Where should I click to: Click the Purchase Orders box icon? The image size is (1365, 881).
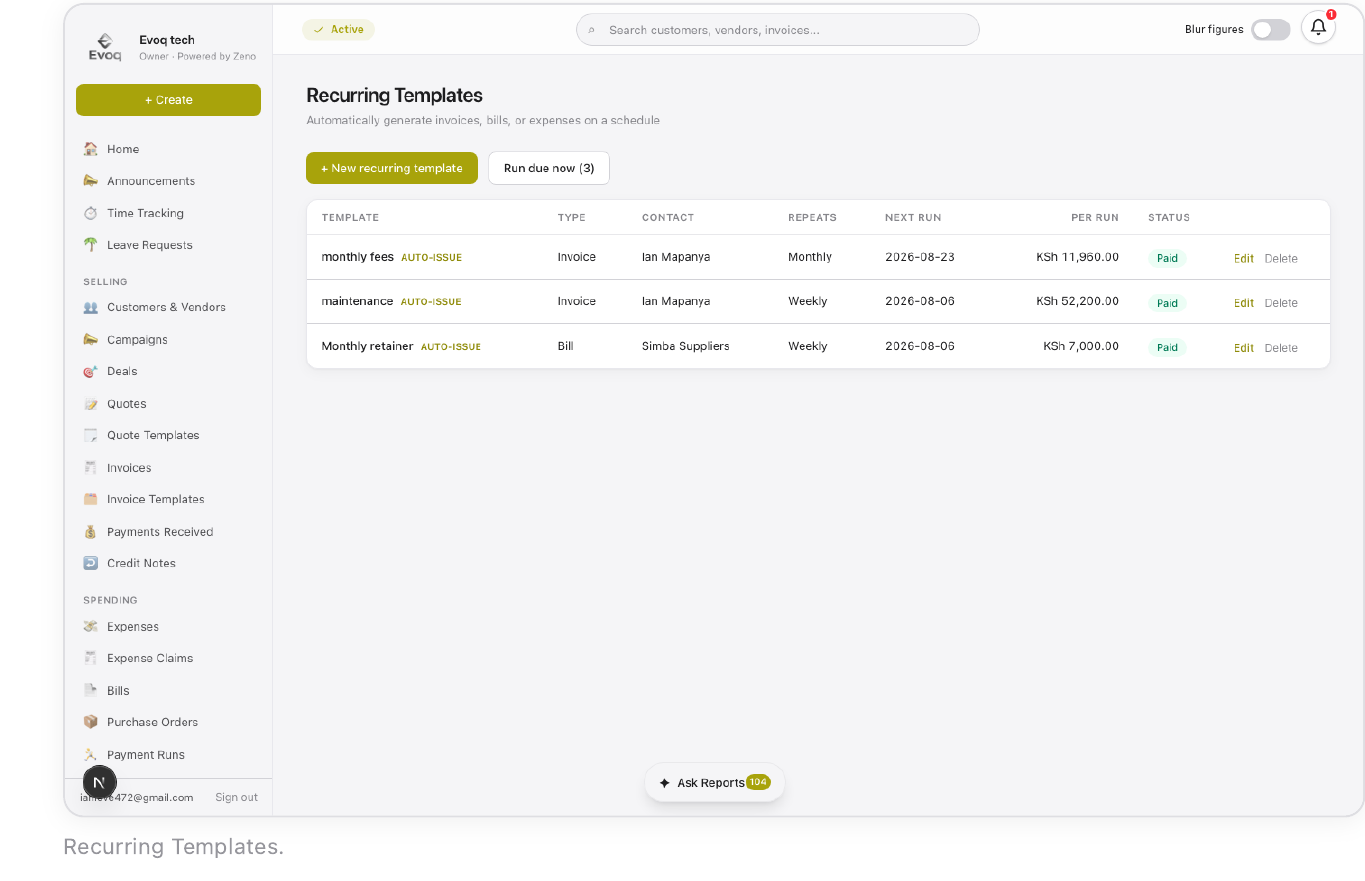pos(91,722)
